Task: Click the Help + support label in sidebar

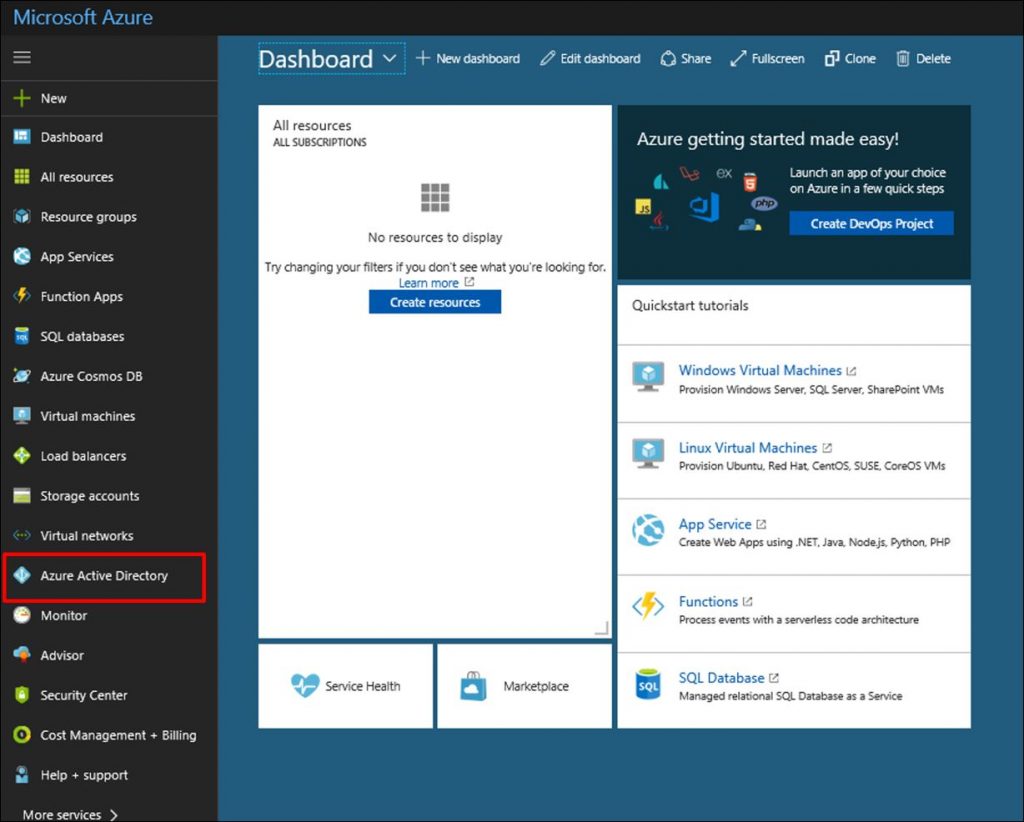Action: 84,775
